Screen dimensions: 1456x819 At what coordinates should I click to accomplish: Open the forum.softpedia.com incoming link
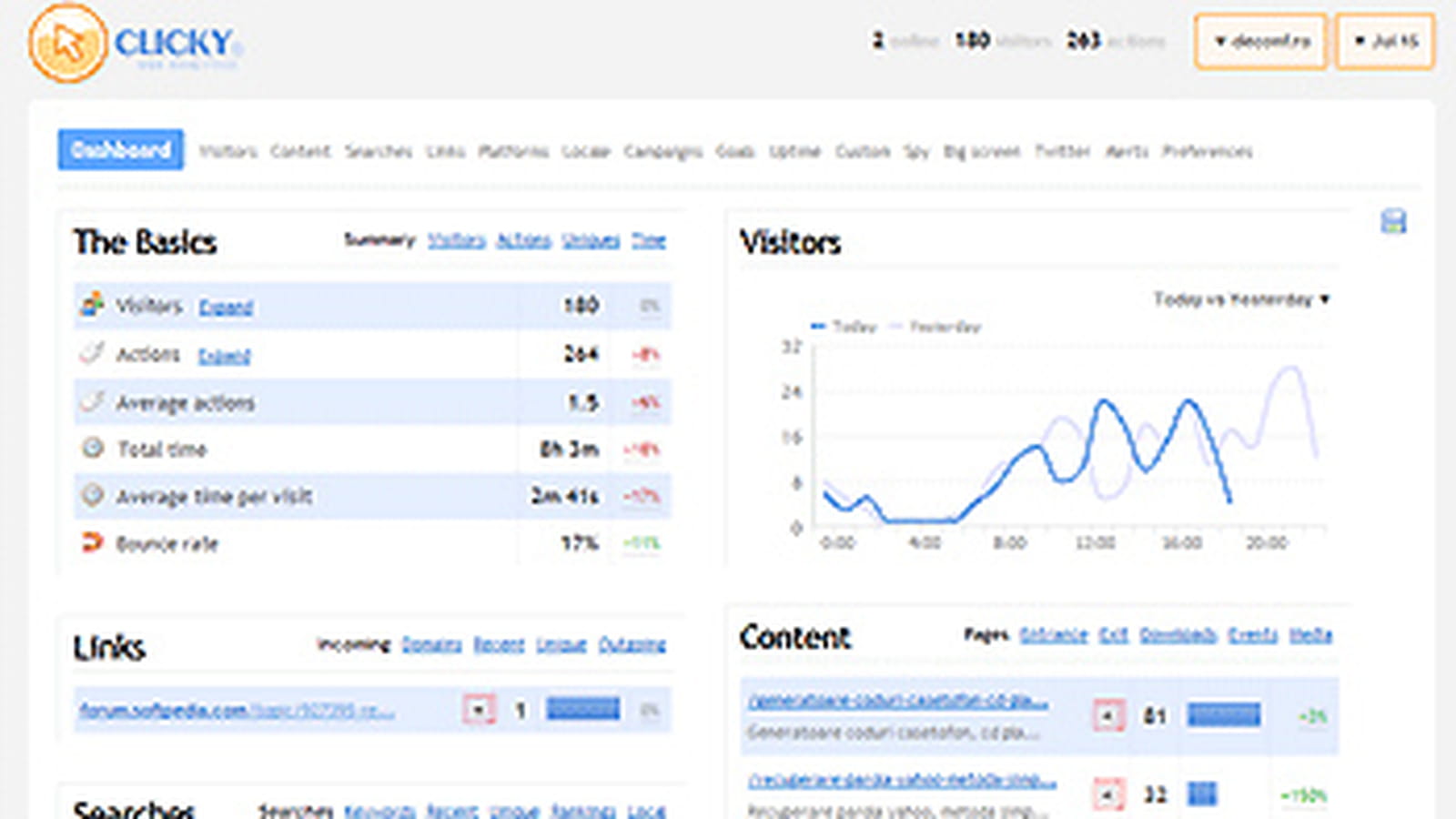coord(237,710)
